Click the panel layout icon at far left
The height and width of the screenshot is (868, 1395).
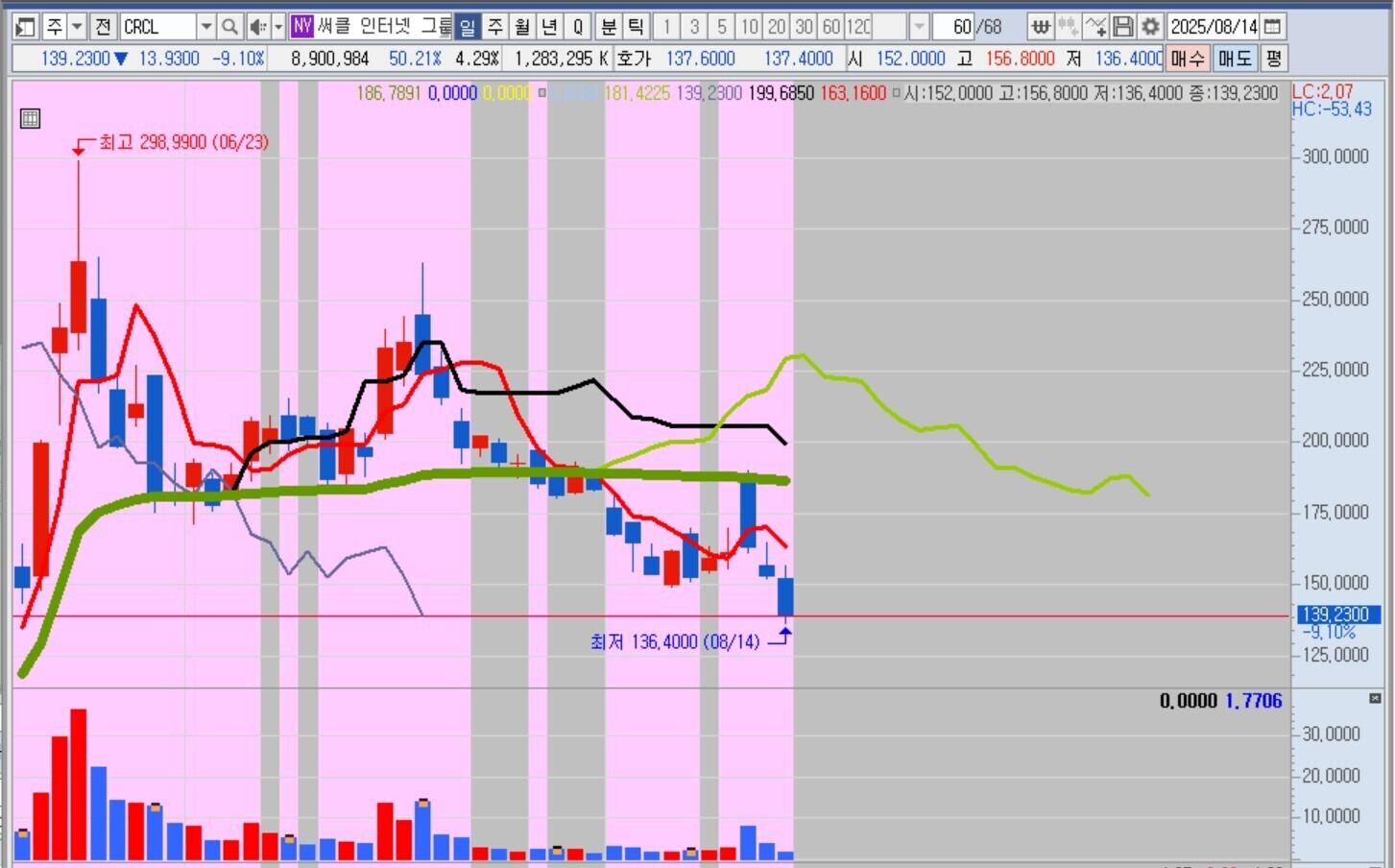click(x=26, y=27)
